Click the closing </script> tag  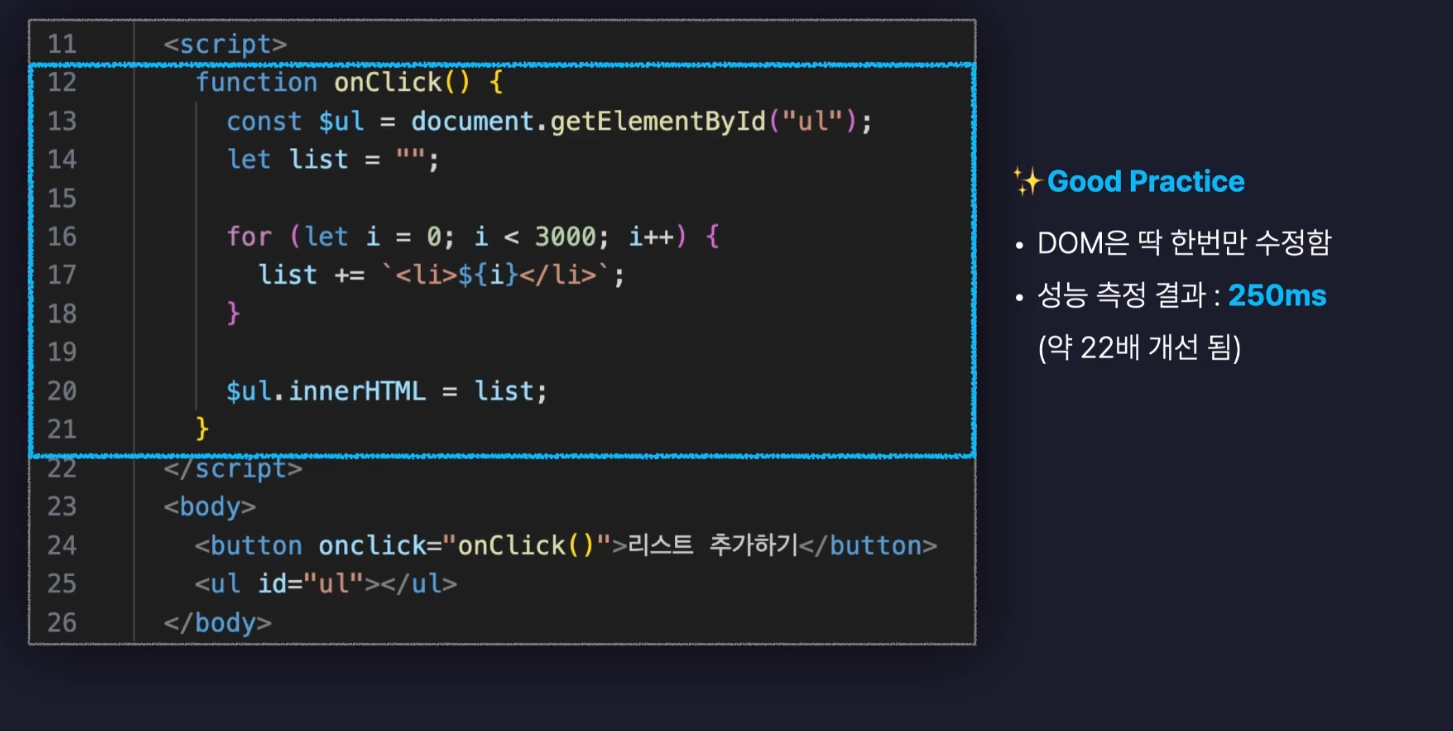(233, 468)
